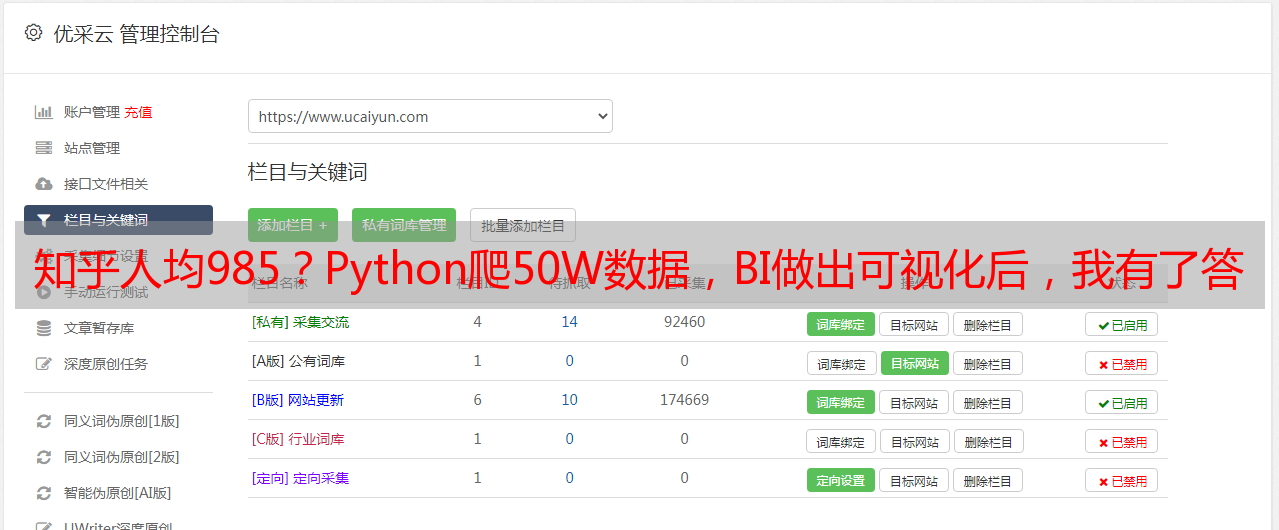Toggle 已禁用 status for the 行业词库 row
The image size is (1279, 530).
[x=1121, y=441]
